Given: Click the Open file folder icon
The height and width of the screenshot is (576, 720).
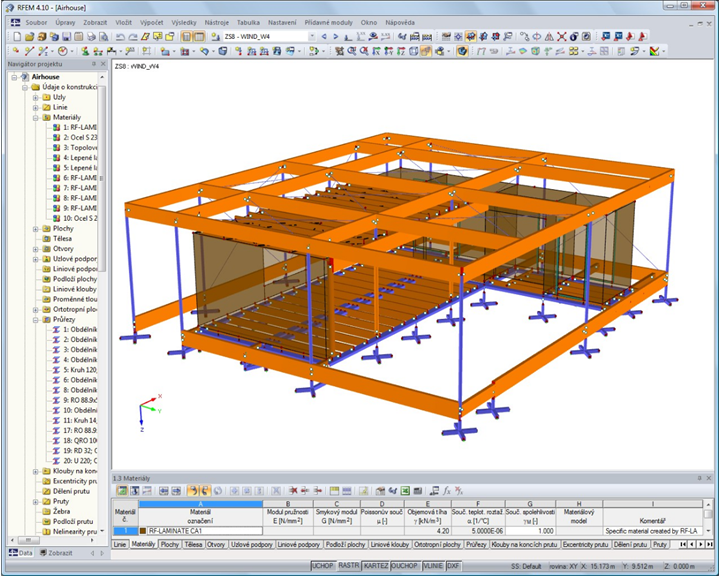Looking at the screenshot, I should tap(29, 36).
